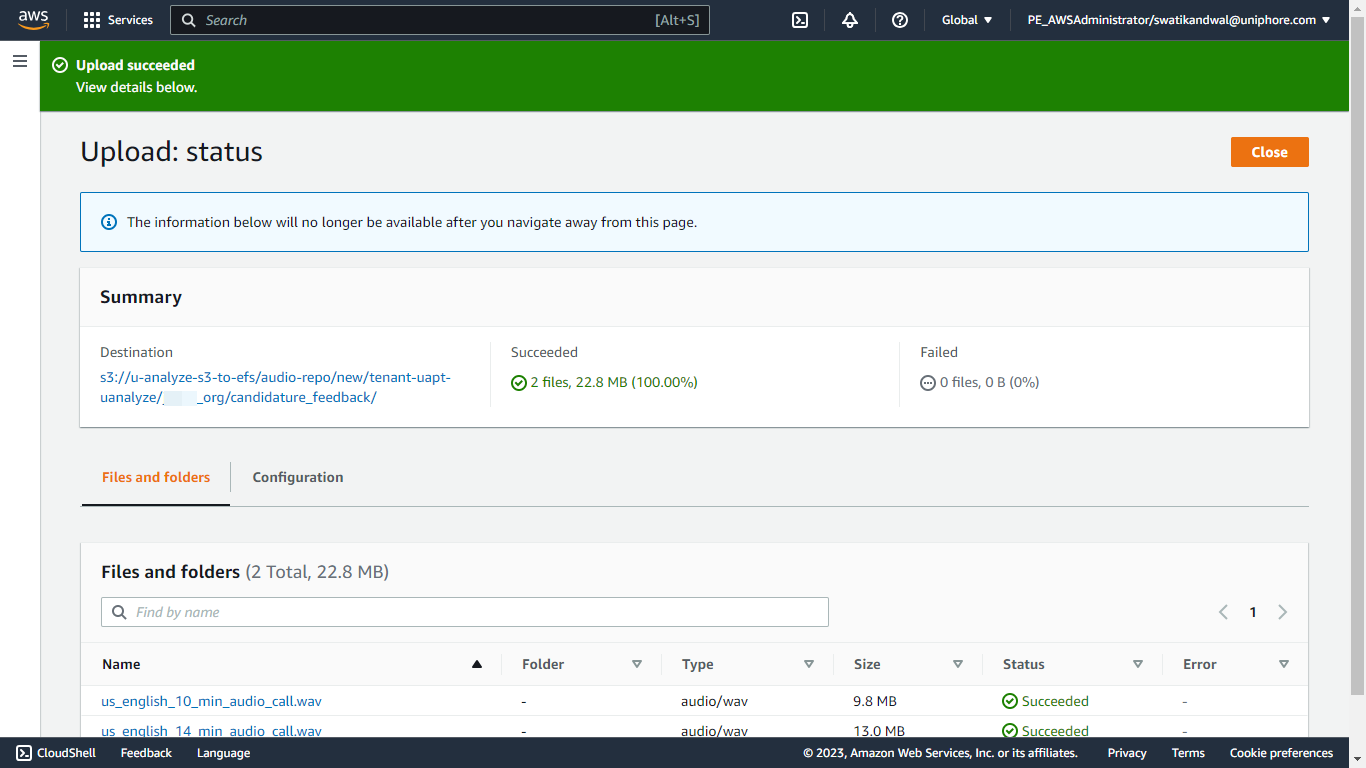Open the s3 destination path link

[276, 388]
